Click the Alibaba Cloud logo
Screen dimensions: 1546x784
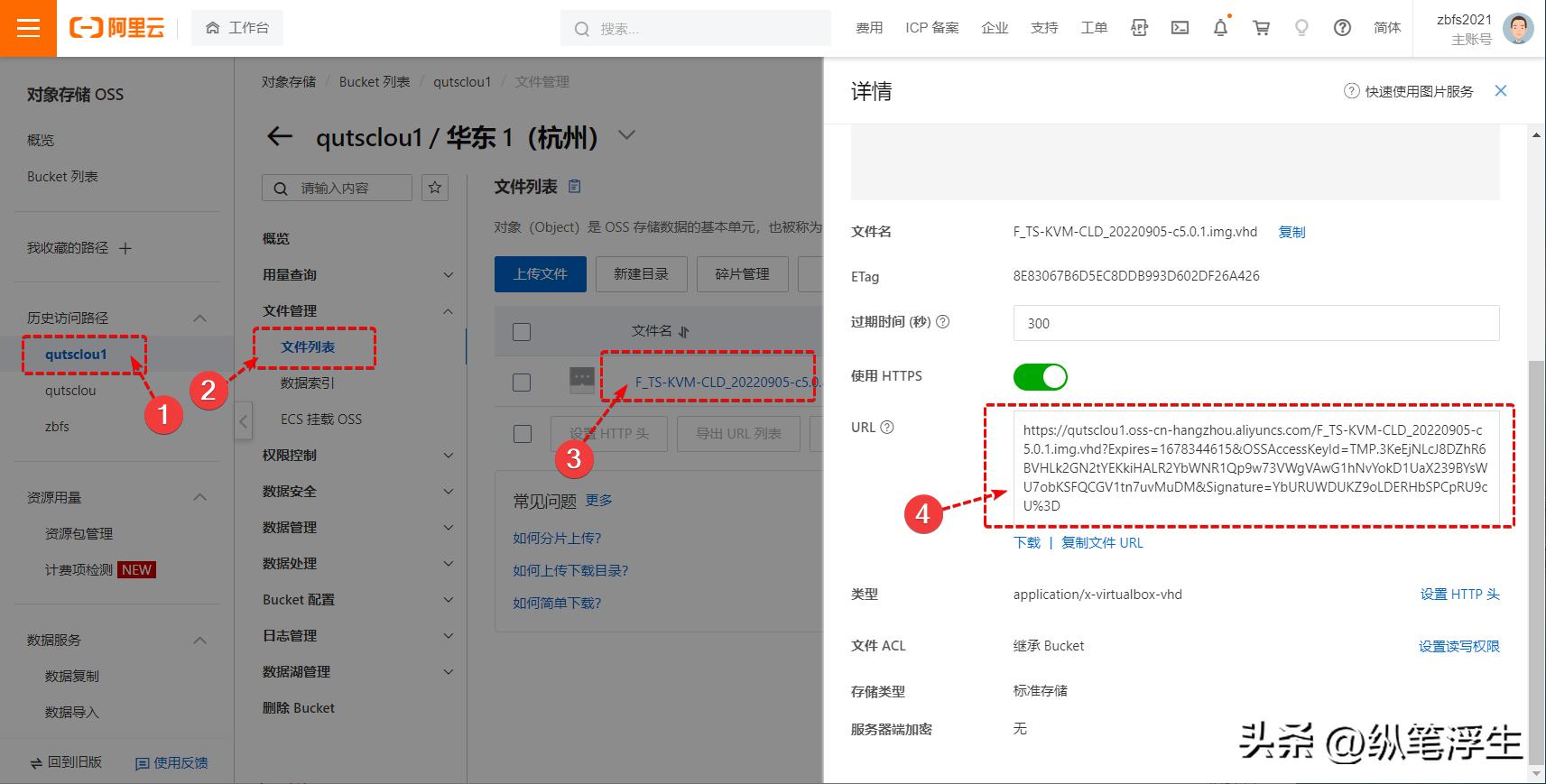(117, 28)
